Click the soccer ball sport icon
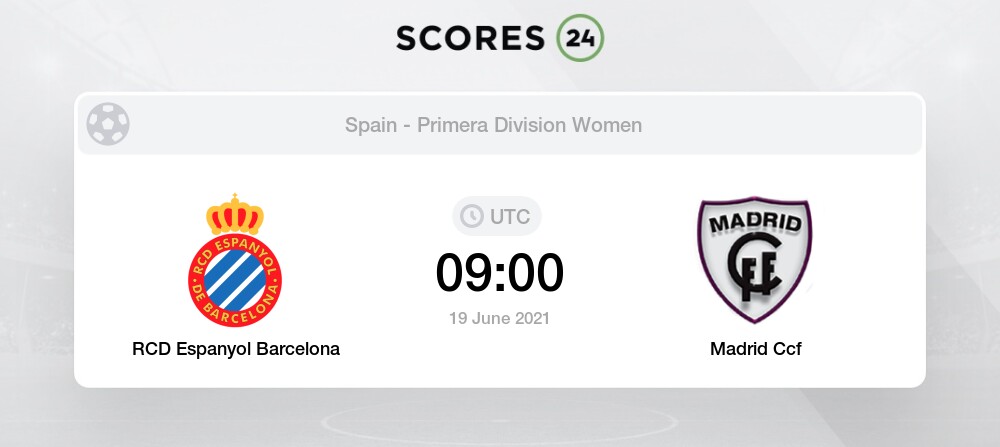This screenshot has width=1000, height=447. tap(108, 124)
